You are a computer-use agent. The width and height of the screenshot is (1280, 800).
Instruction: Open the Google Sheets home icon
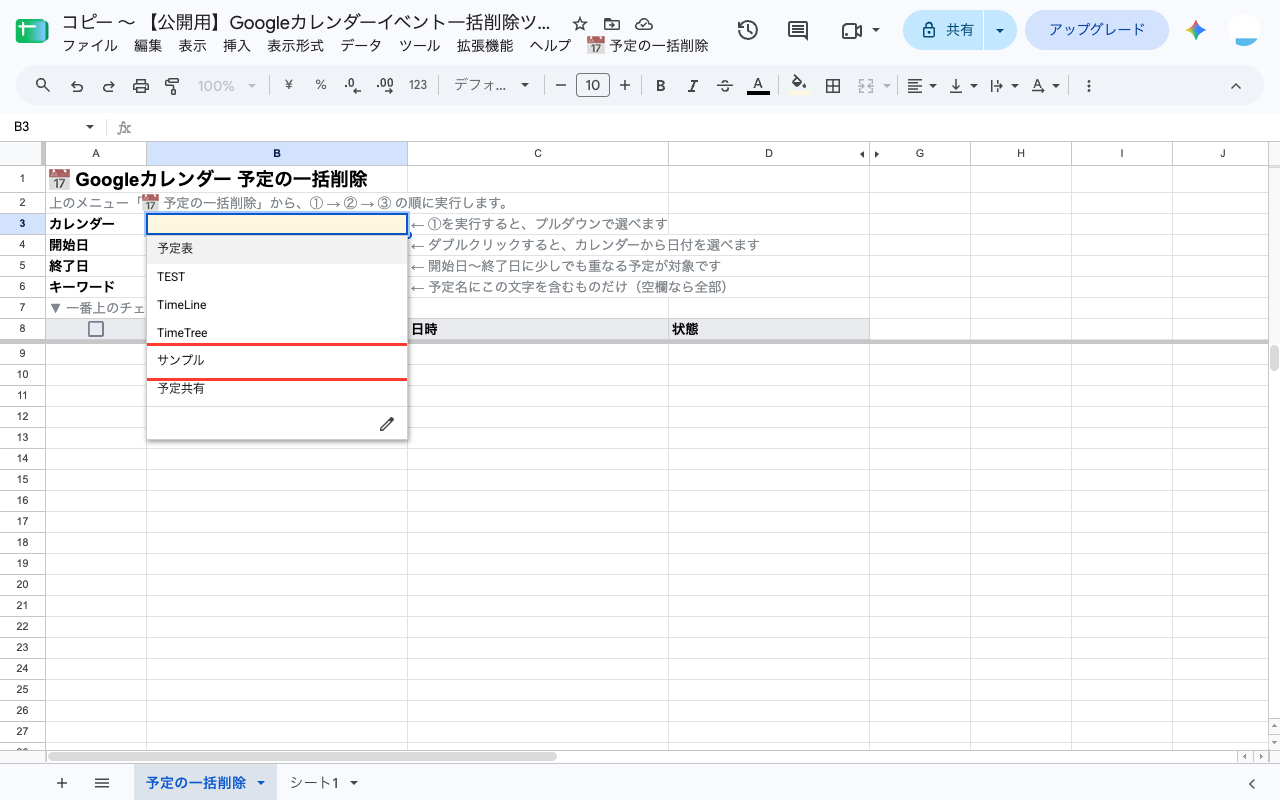coord(32,31)
